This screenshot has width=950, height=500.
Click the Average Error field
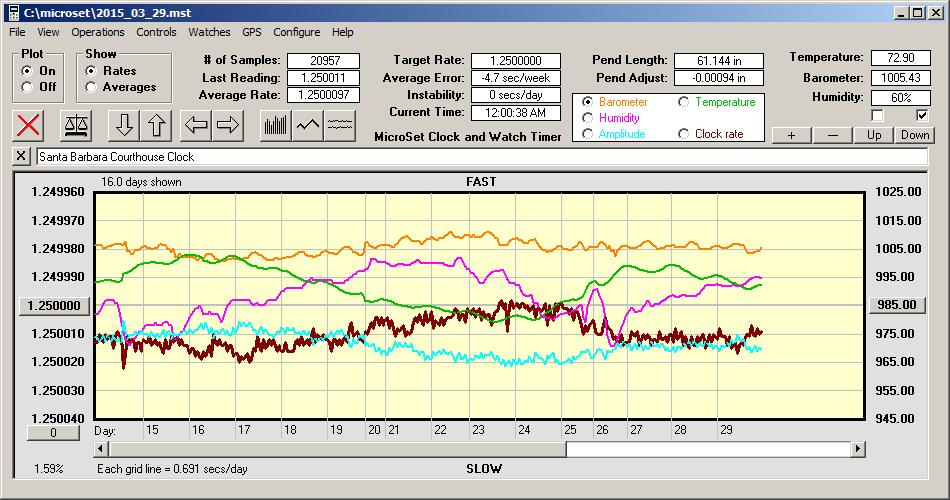click(516, 78)
